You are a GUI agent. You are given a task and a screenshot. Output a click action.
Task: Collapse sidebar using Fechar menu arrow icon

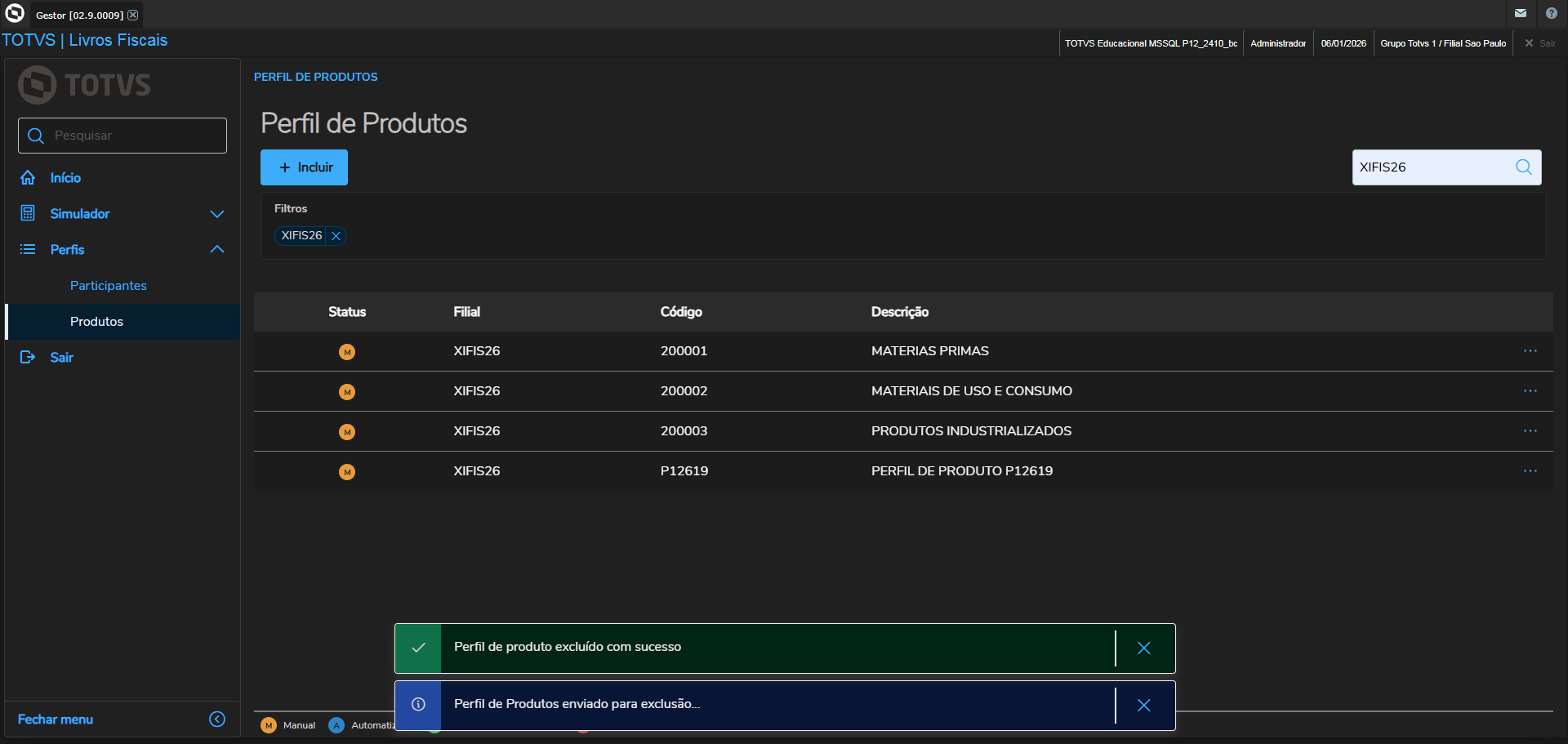click(x=217, y=719)
